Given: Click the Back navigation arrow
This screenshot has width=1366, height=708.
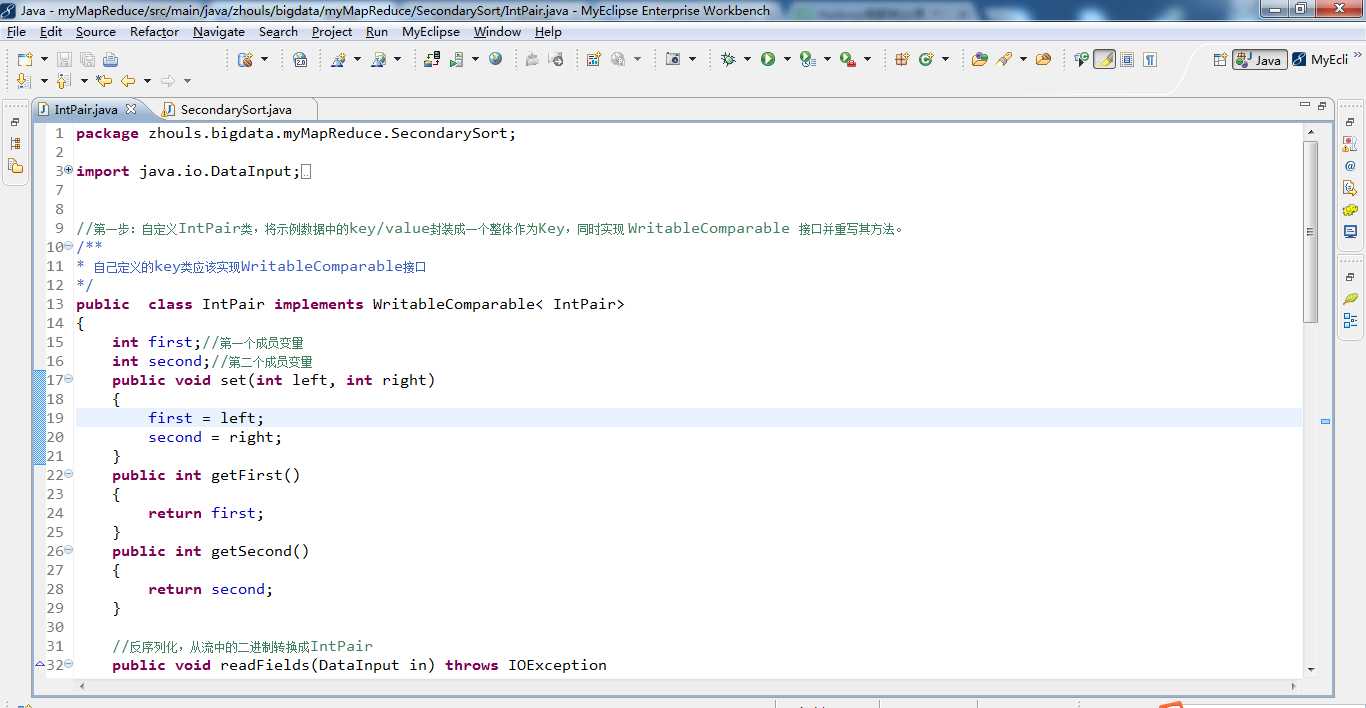Looking at the screenshot, I should 128,80.
